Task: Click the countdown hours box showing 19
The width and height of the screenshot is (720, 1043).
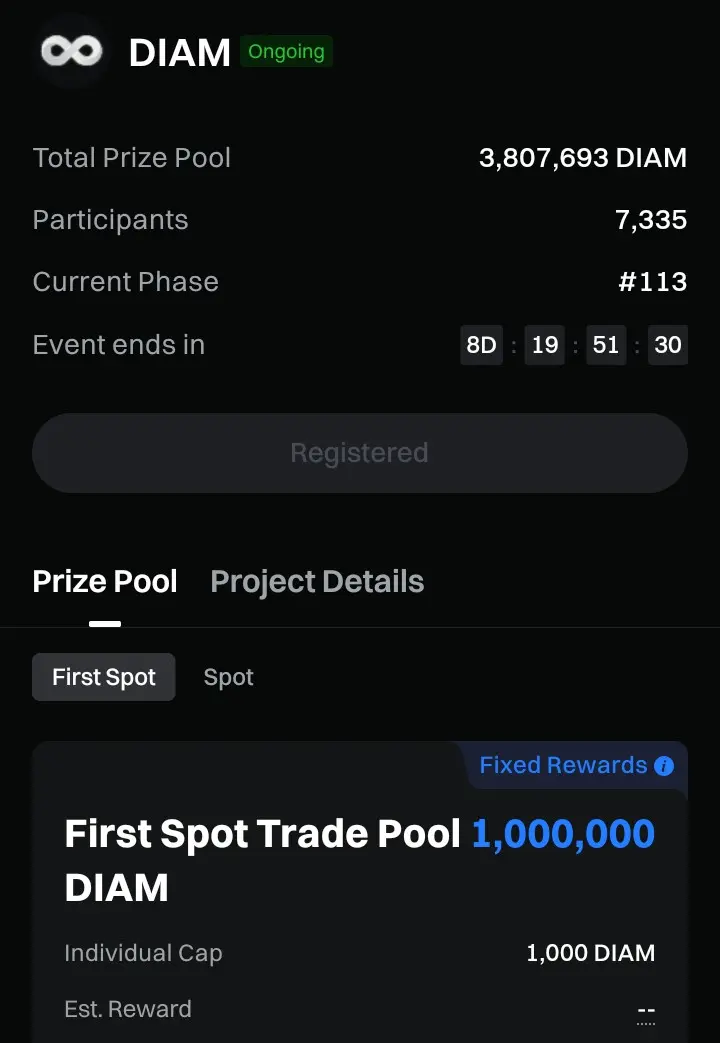Action: (x=544, y=345)
